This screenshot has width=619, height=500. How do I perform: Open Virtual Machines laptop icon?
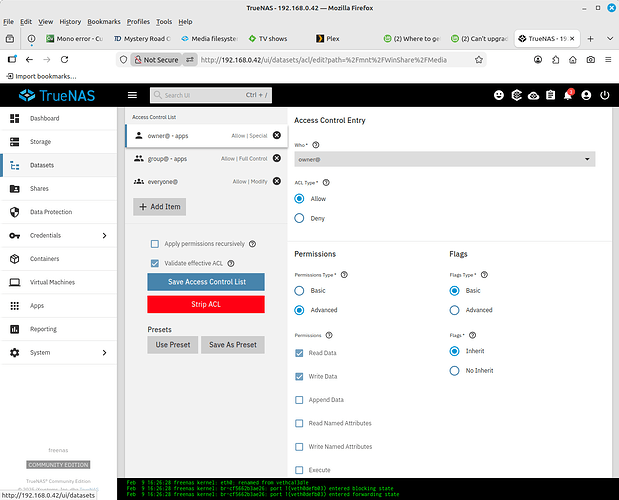[x=15, y=282]
